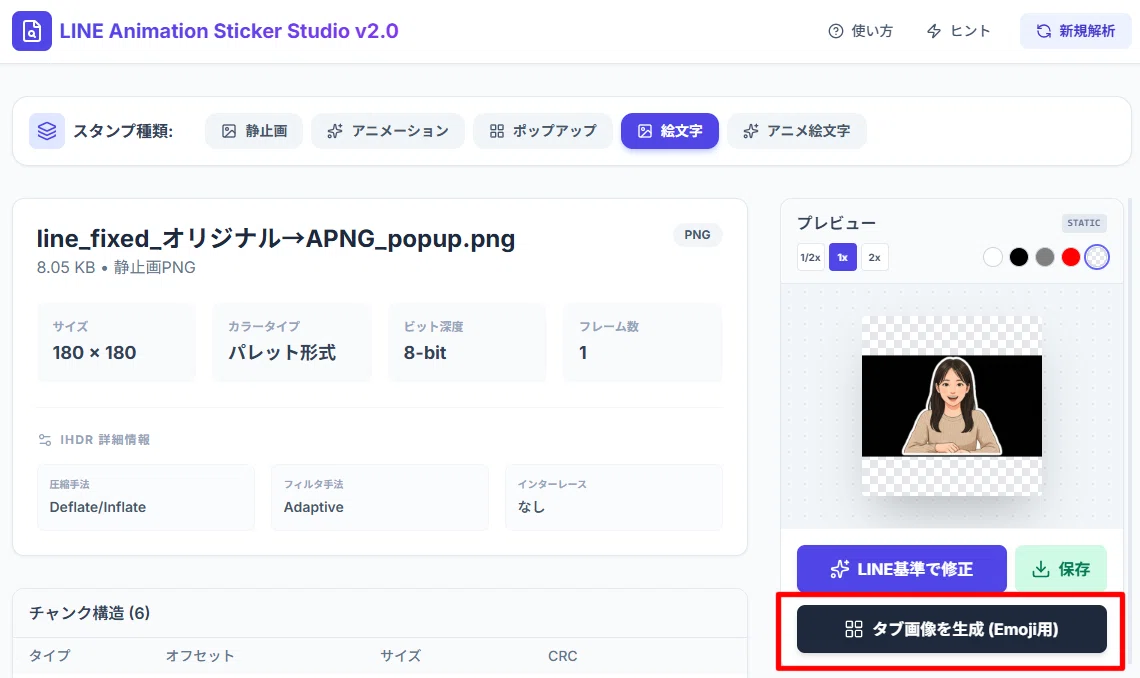Click the パレット形式 color type value
This screenshot has width=1140, height=678.
click(x=282, y=352)
